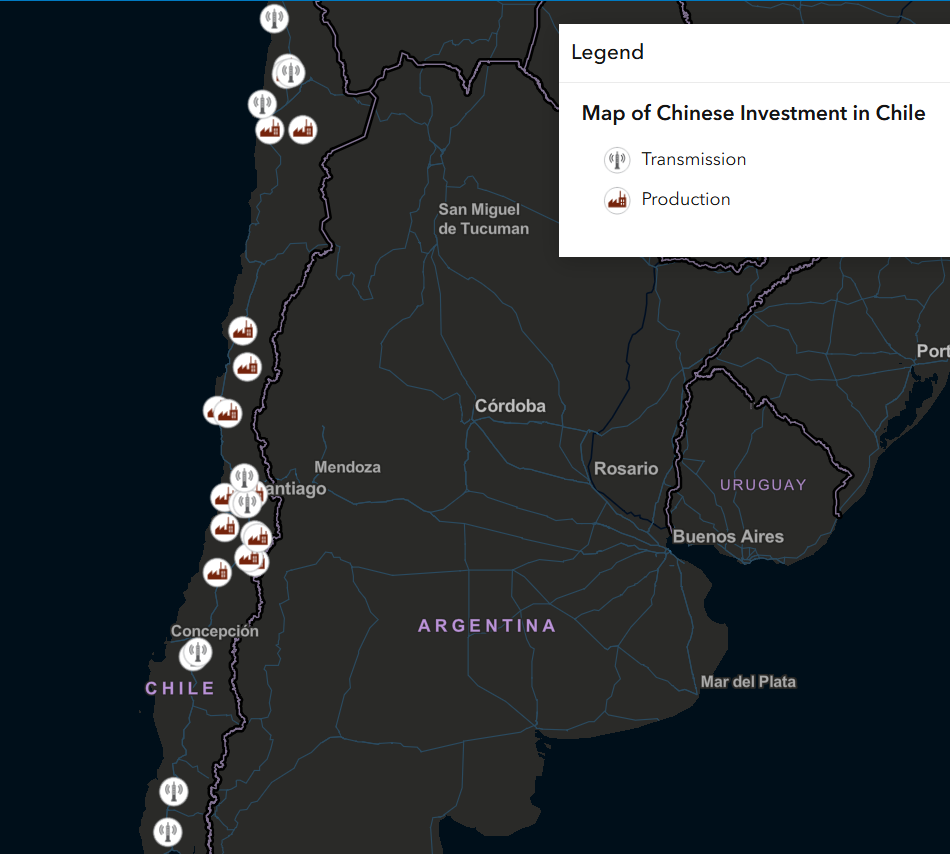Image resolution: width=950 pixels, height=854 pixels.
Task: Select the bottommost transmission marker in southern Chile
Action: coord(168,832)
